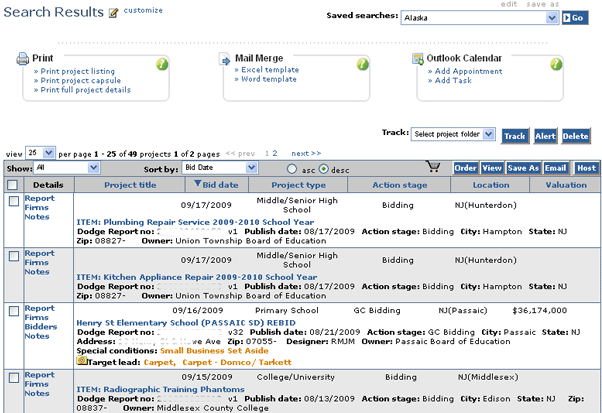The height and width of the screenshot is (413, 602).
Task: Click Firms link in Kitchen Appliance row
Action: (36, 263)
